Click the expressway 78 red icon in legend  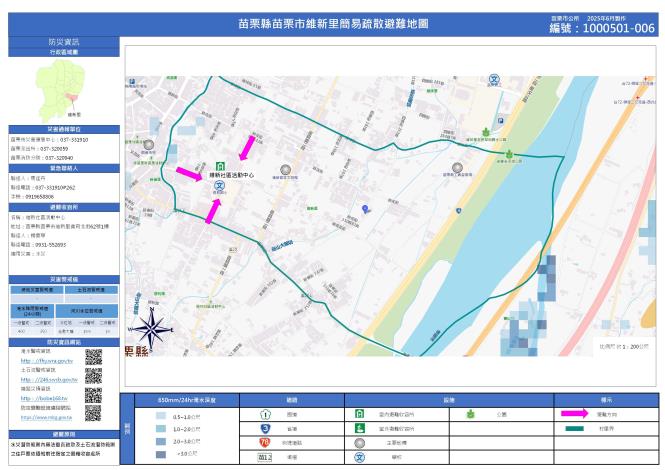265,441
